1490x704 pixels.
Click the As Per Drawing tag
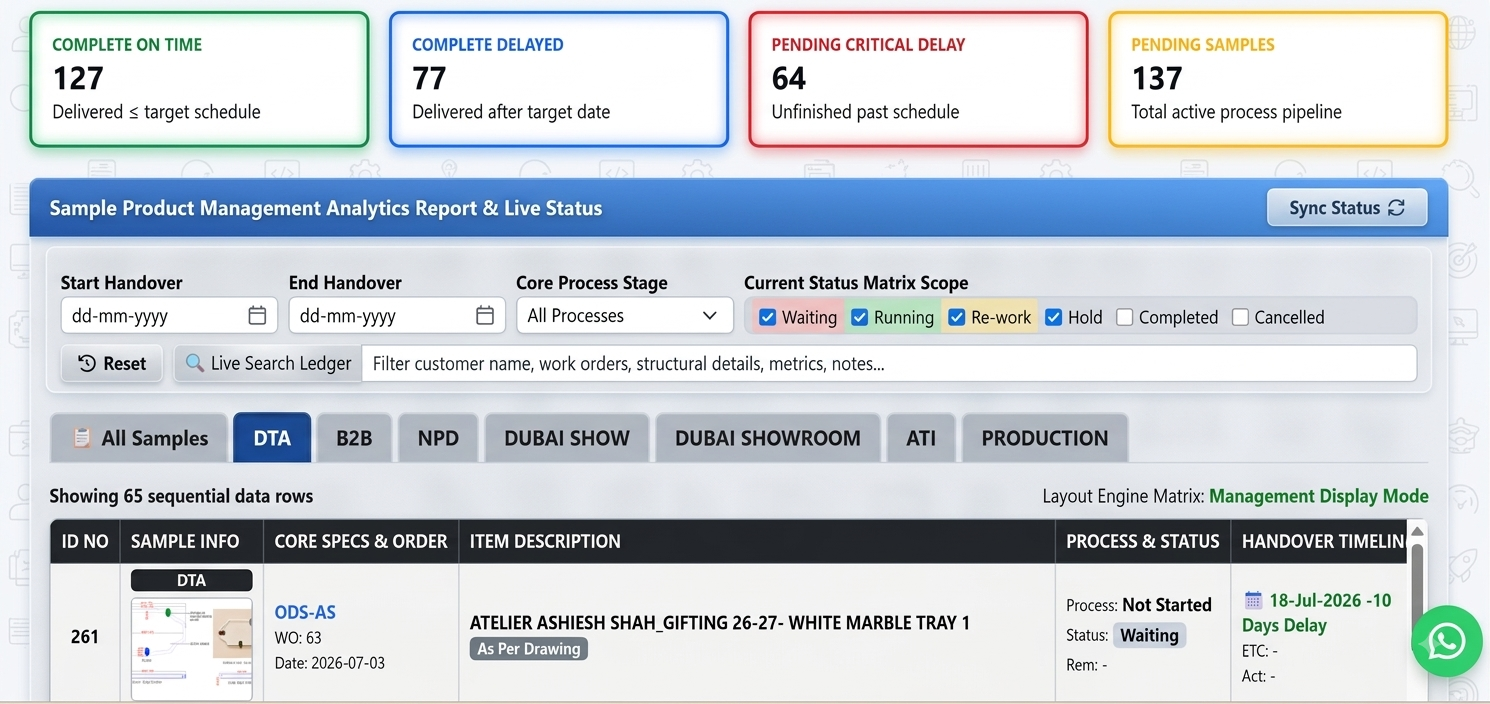529,649
